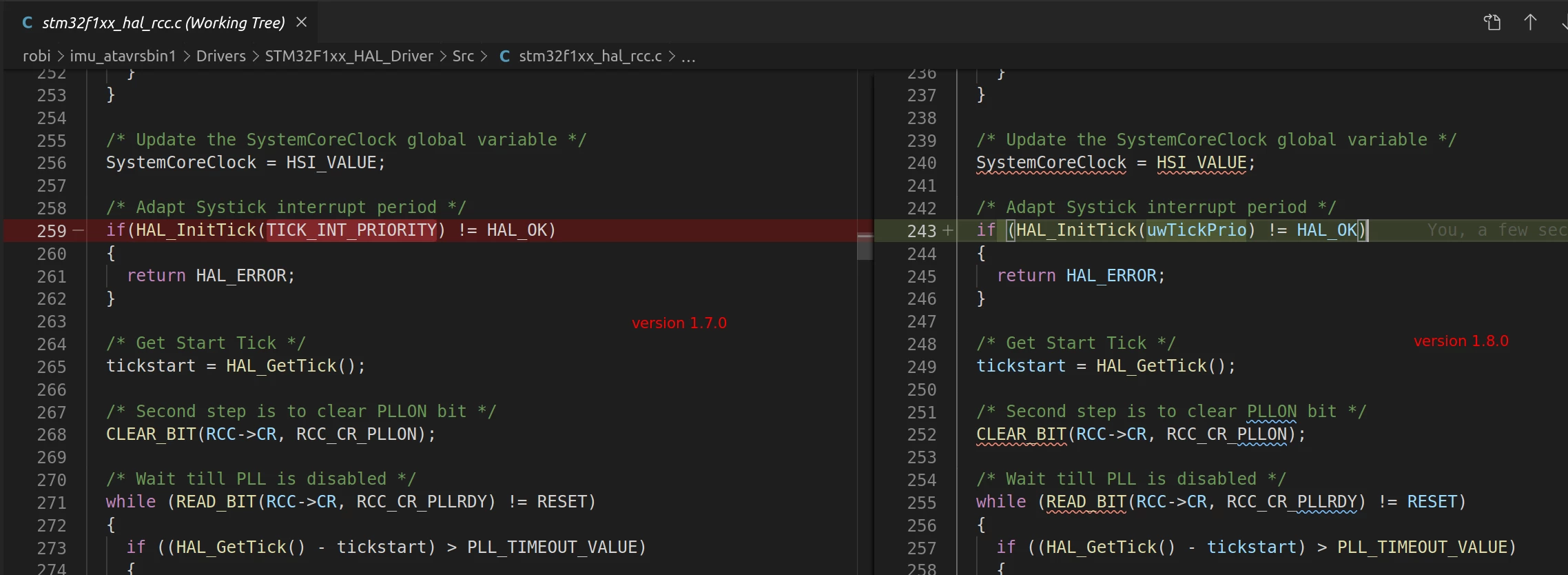Click HSI_VALUE on left line 256
The width and height of the screenshot is (1568, 575).
pyautogui.click(x=331, y=163)
